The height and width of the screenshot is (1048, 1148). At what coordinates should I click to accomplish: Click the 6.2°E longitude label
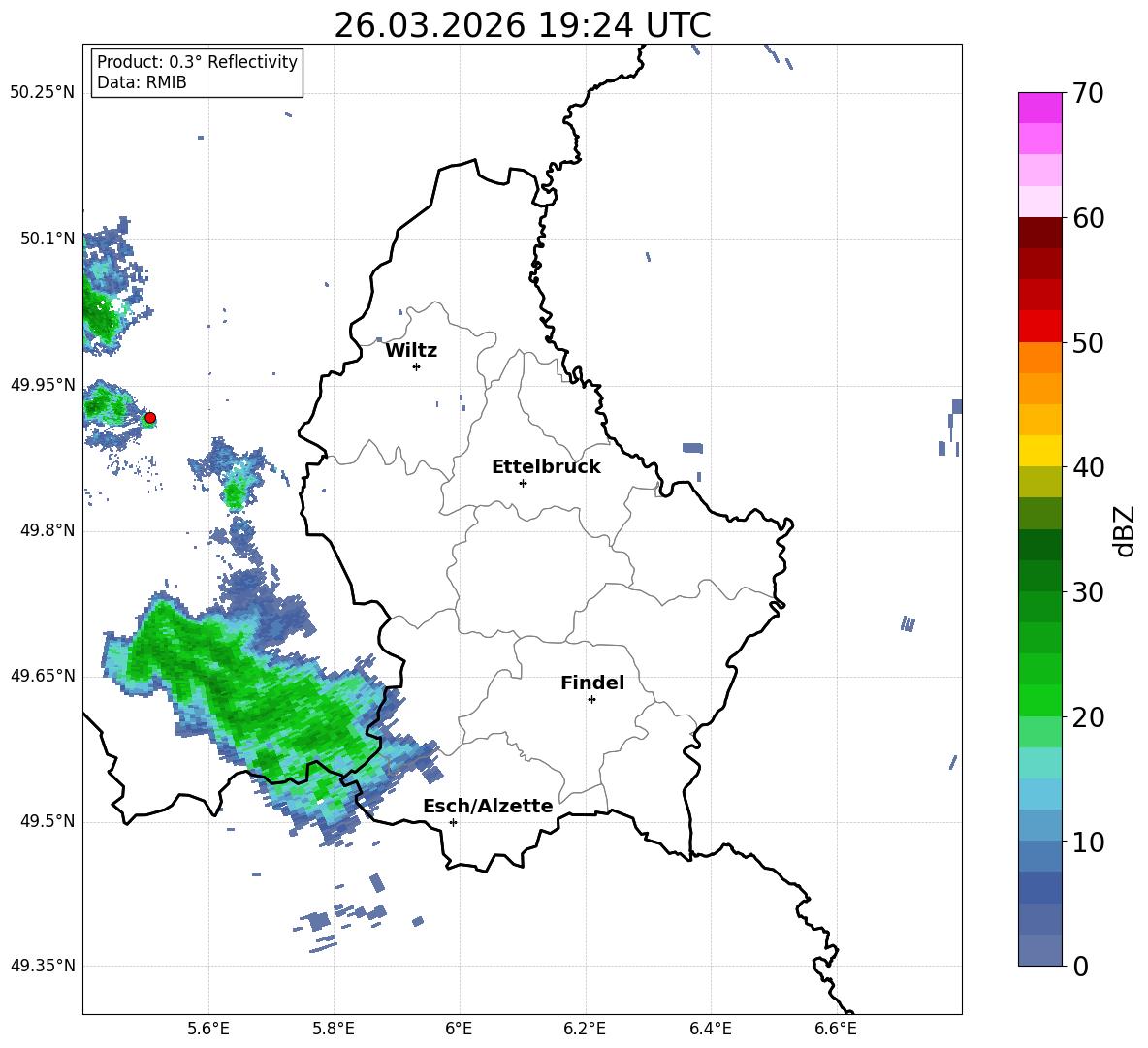tap(585, 1029)
